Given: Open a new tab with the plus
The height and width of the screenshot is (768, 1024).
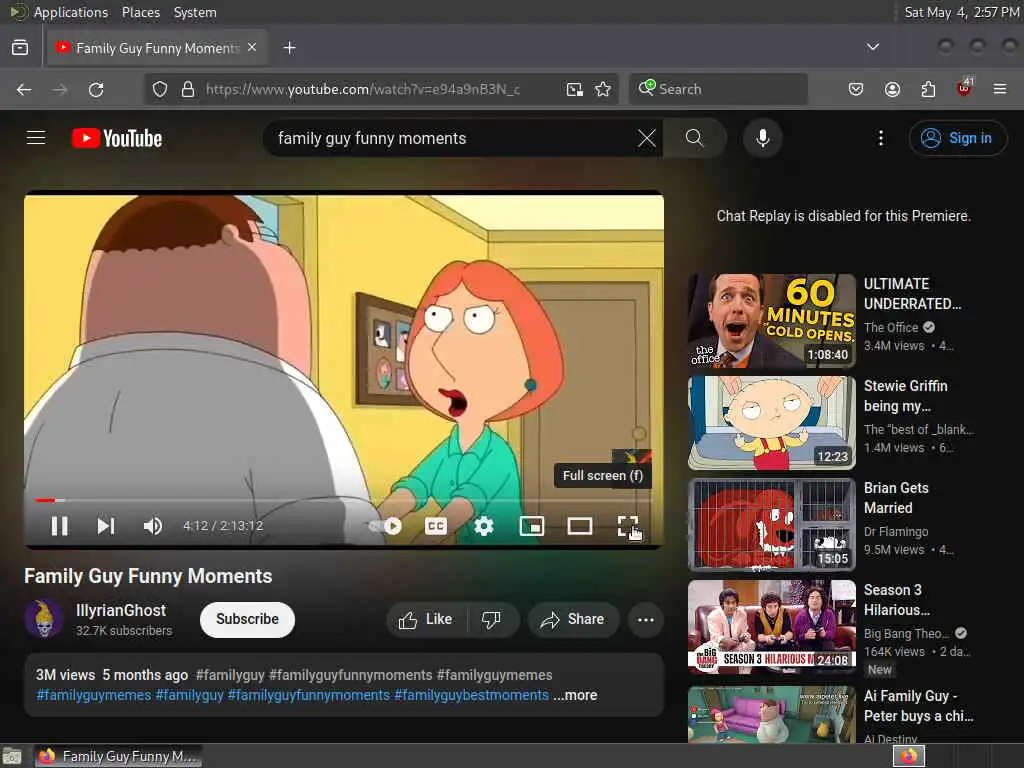Looking at the screenshot, I should point(289,48).
